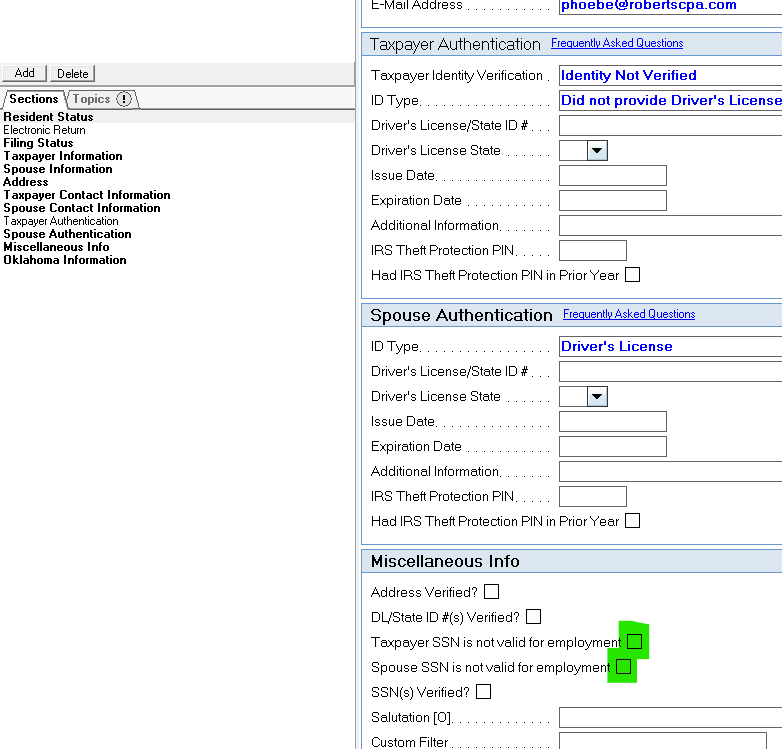The height and width of the screenshot is (749, 782).
Task: Click spouse Additional Information field
Action: [670, 471]
